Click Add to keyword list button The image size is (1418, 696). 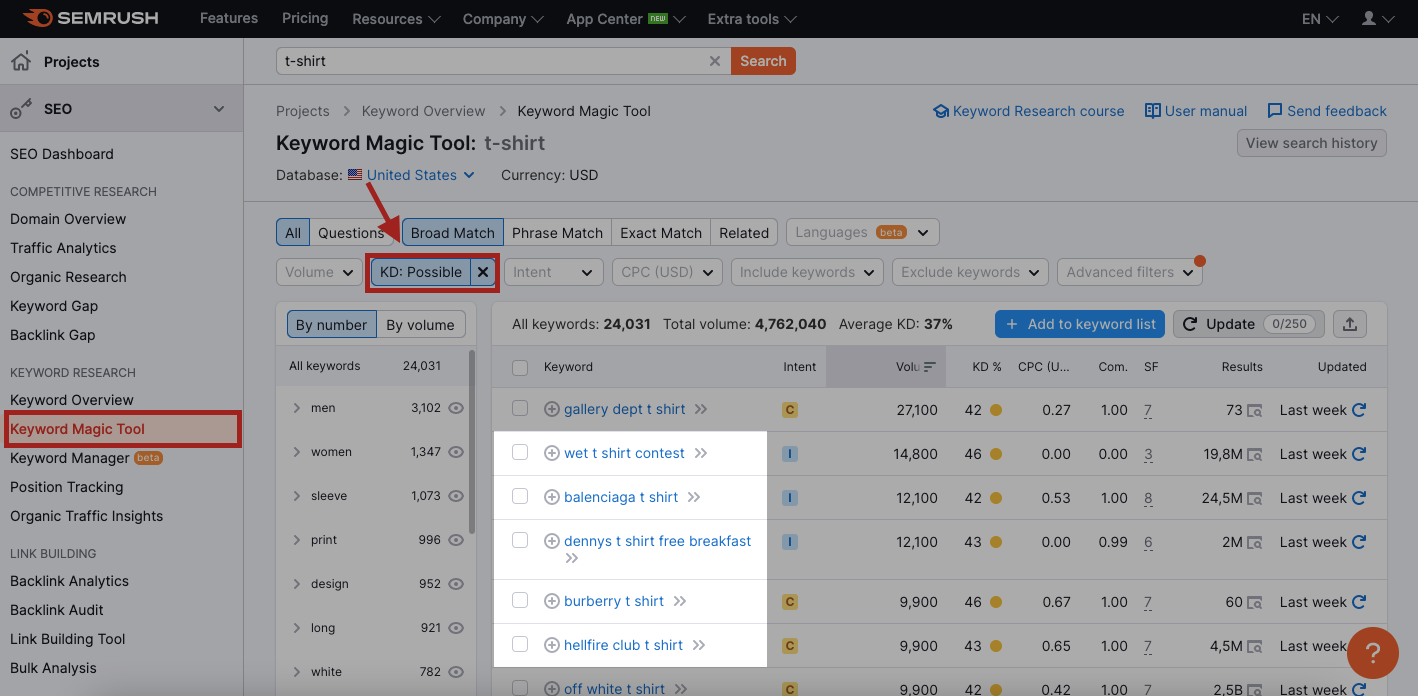pyautogui.click(x=1080, y=324)
